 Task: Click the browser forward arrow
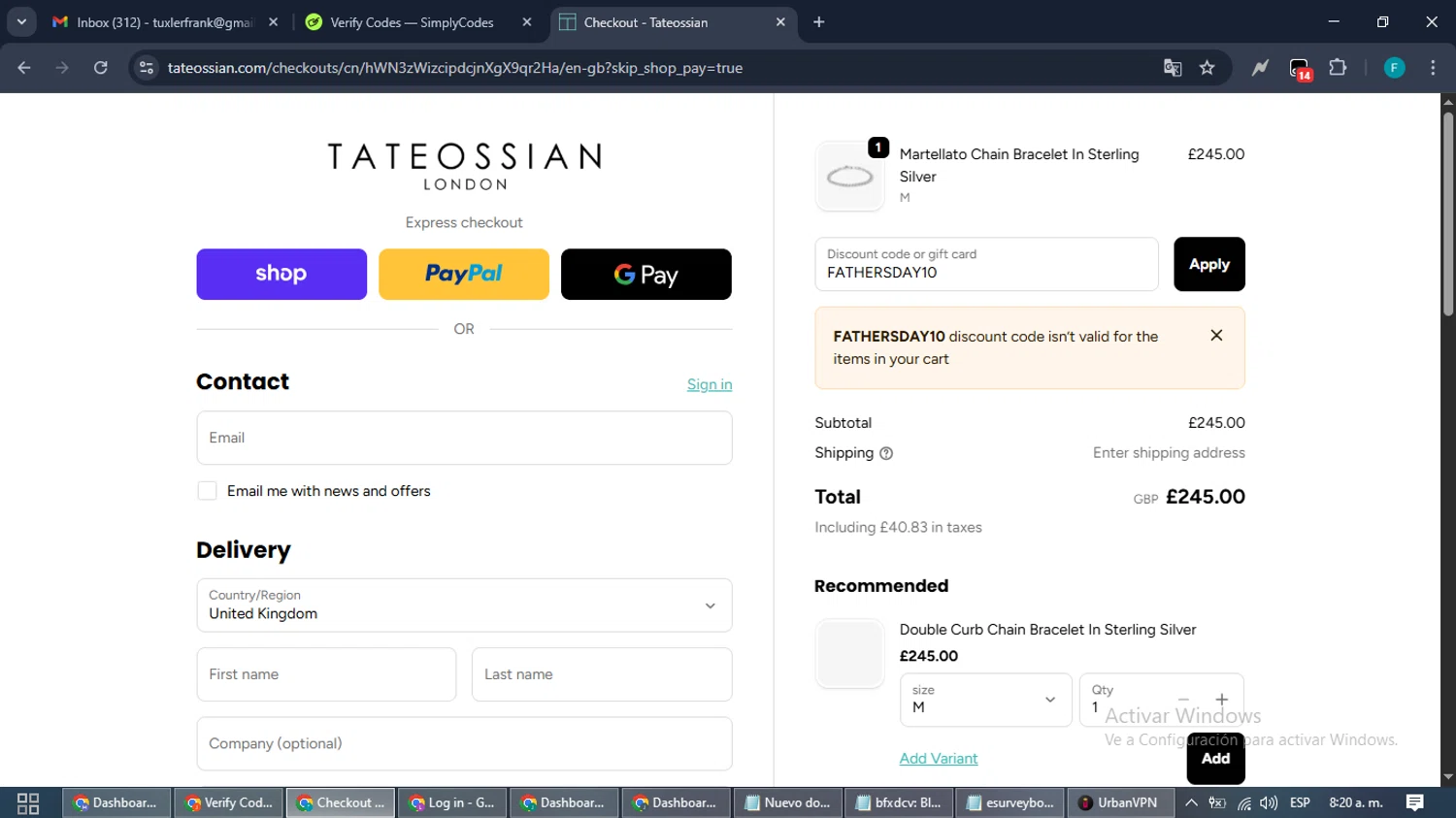click(62, 68)
